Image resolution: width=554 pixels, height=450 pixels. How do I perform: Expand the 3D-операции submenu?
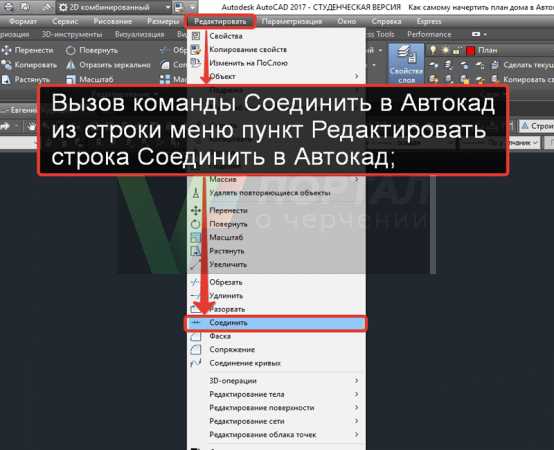point(276,381)
